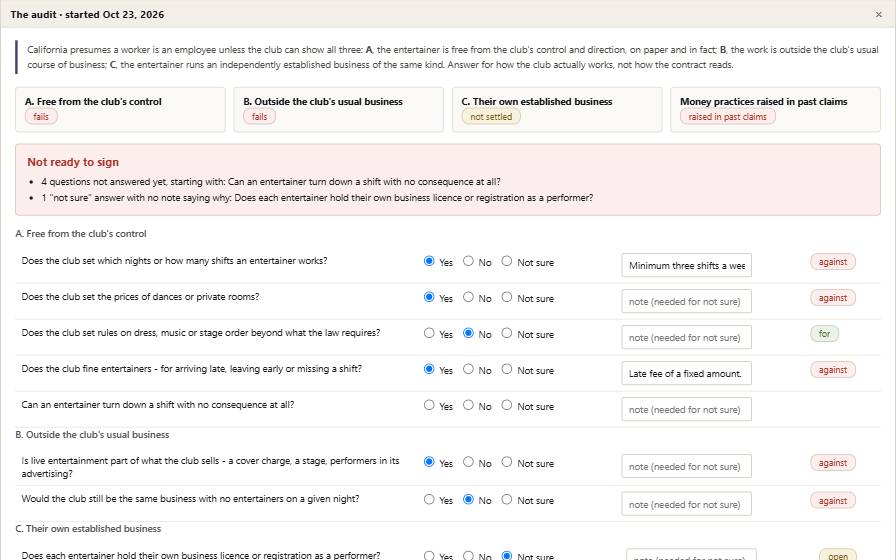Edit the 'Late fee of a fixed amount' note
Viewport: 896px width, 560px height.
click(686, 373)
